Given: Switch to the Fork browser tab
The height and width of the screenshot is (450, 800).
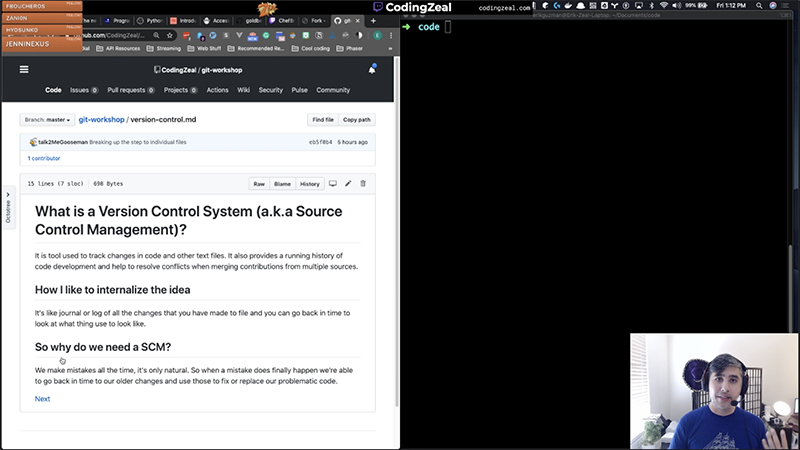Looking at the screenshot, I should 314,21.
